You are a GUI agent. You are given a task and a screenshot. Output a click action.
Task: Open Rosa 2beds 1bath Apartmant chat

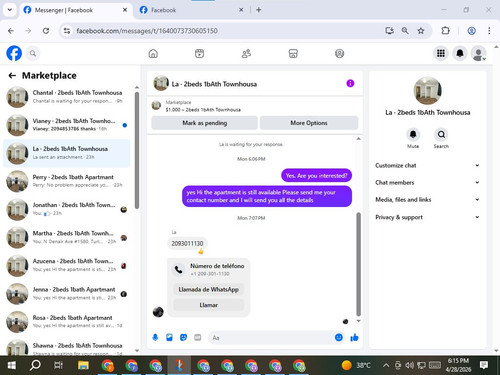point(67,322)
